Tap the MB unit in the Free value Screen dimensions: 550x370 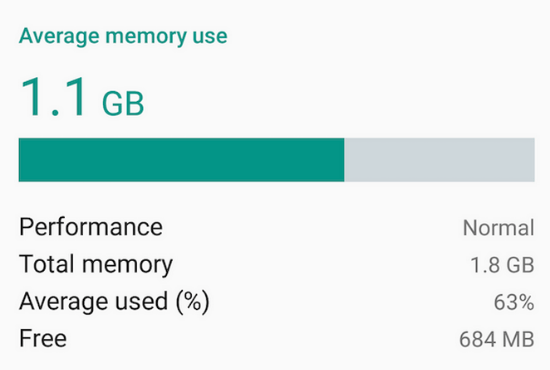[518, 339]
